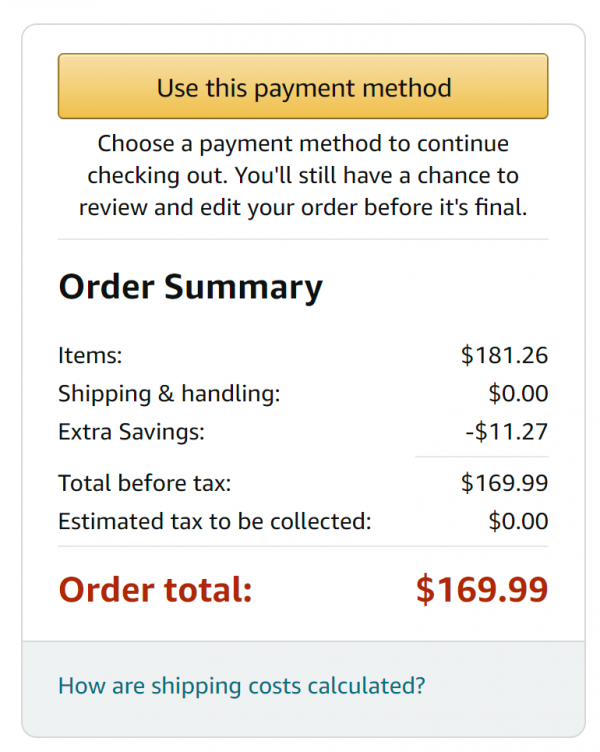The width and height of the screenshot is (600, 752).
Task: Select the red $169.99 order total amount
Action: point(482,589)
